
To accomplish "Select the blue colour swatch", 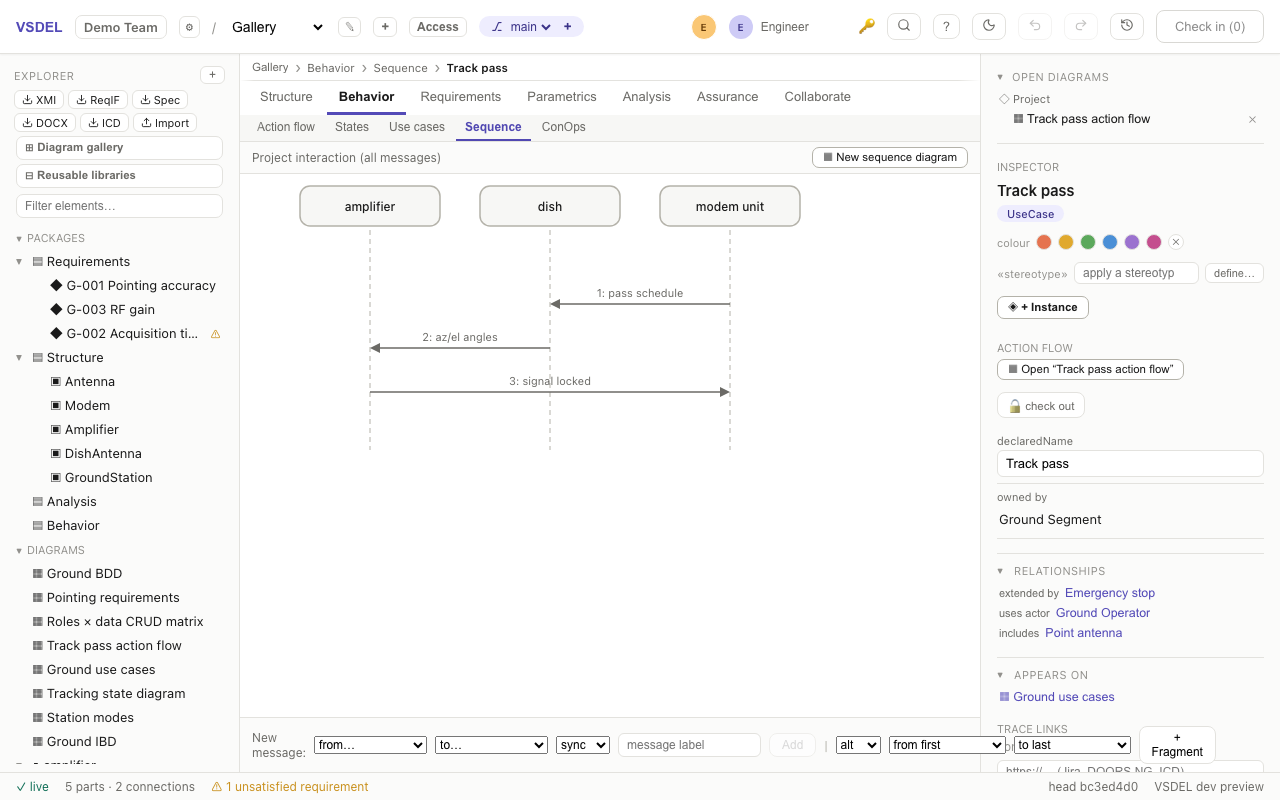I will (x=1110, y=242).
